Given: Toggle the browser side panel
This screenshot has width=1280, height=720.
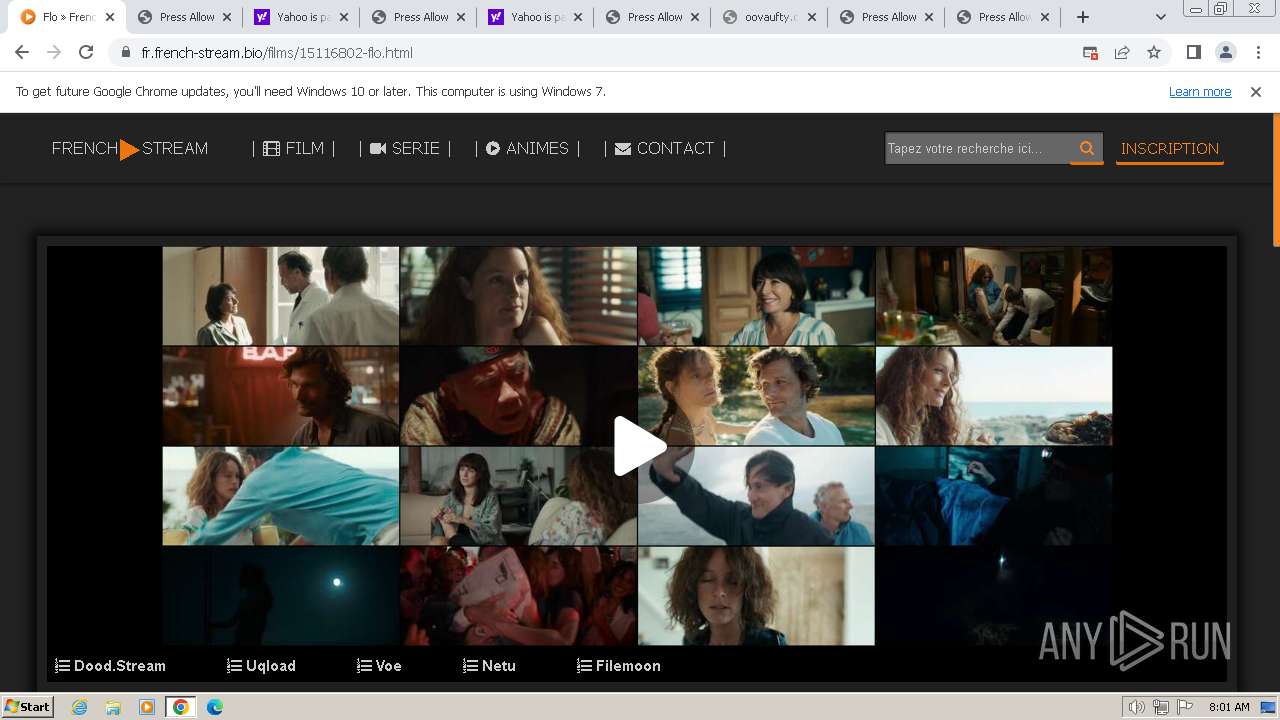Looking at the screenshot, I should click(x=1193, y=52).
